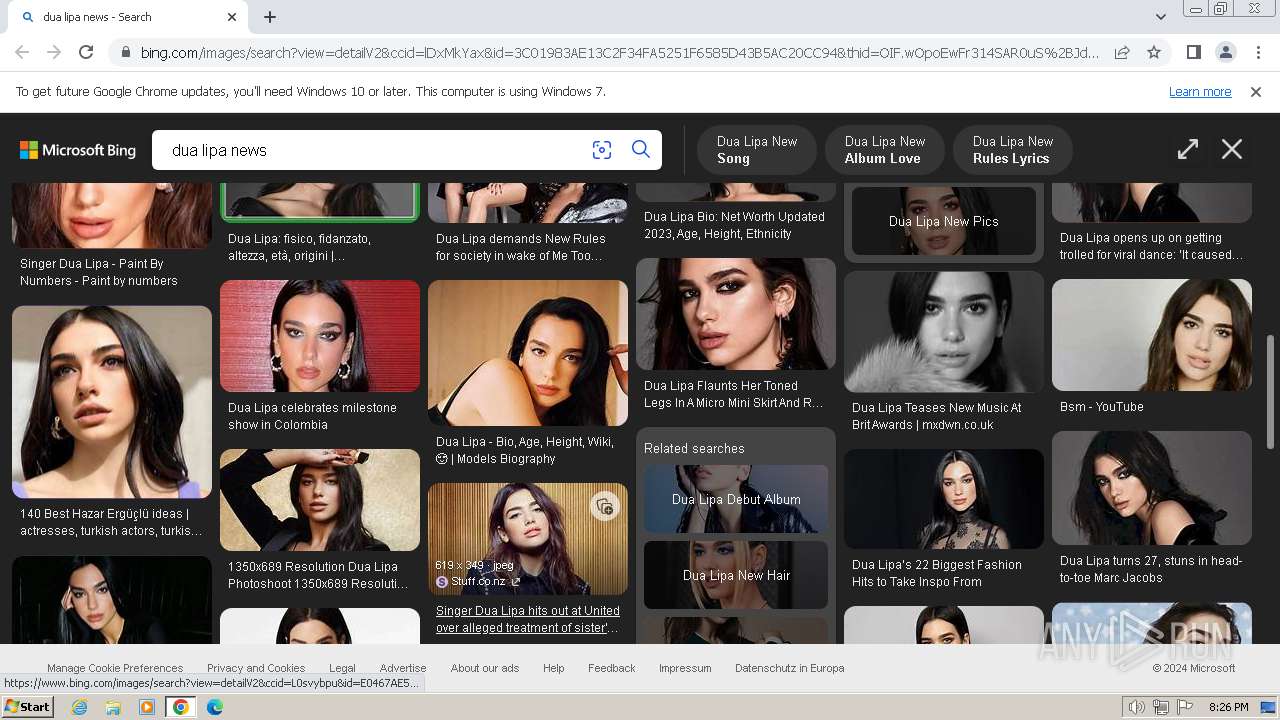Open Datenschutz in Europa link
The width and height of the screenshot is (1280, 720).
789,668
